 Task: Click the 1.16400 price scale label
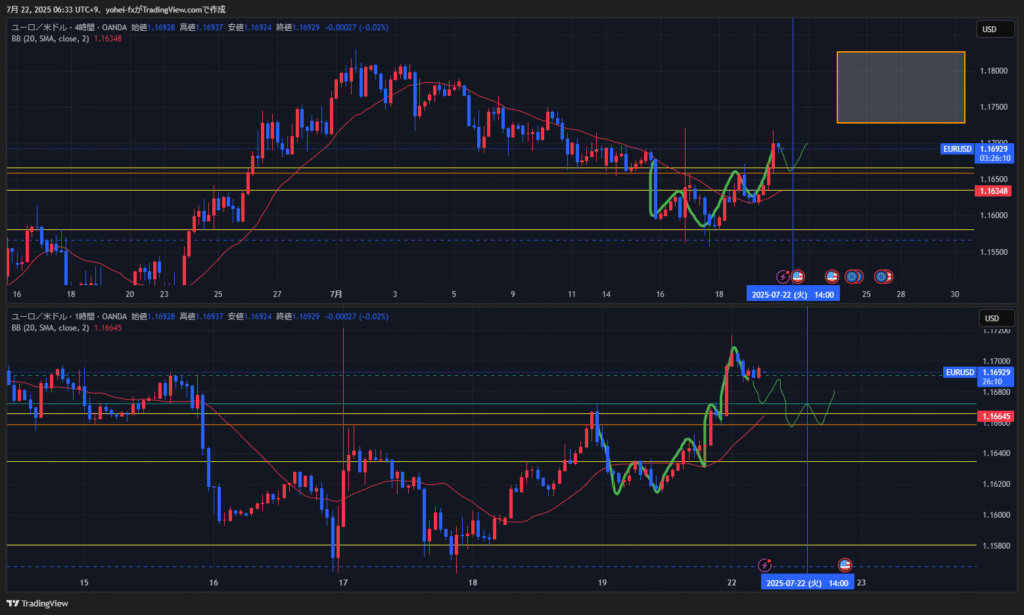(996, 453)
